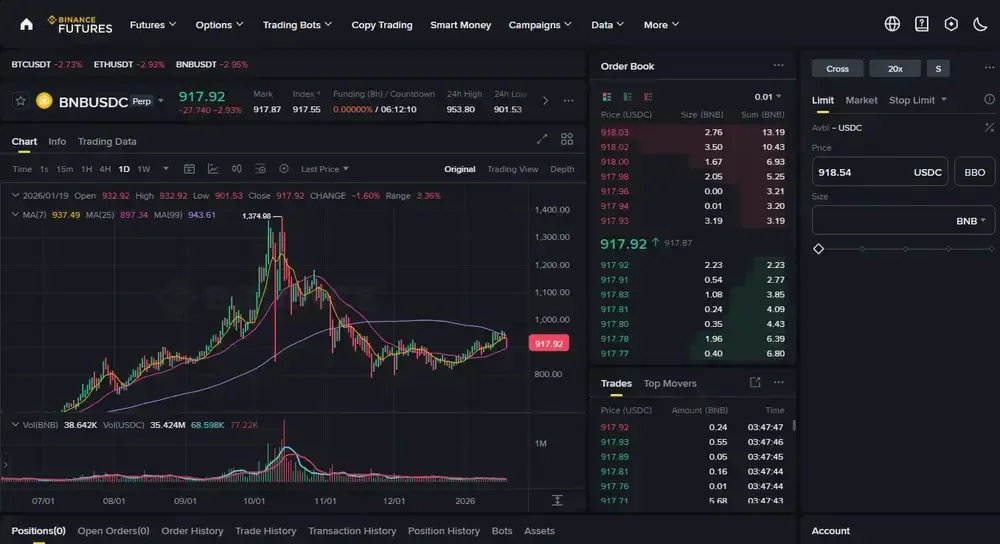Collapse the Vol(BNB) indicator legend
Image resolution: width=1000 pixels, height=544 pixels.
click(x=15, y=425)
